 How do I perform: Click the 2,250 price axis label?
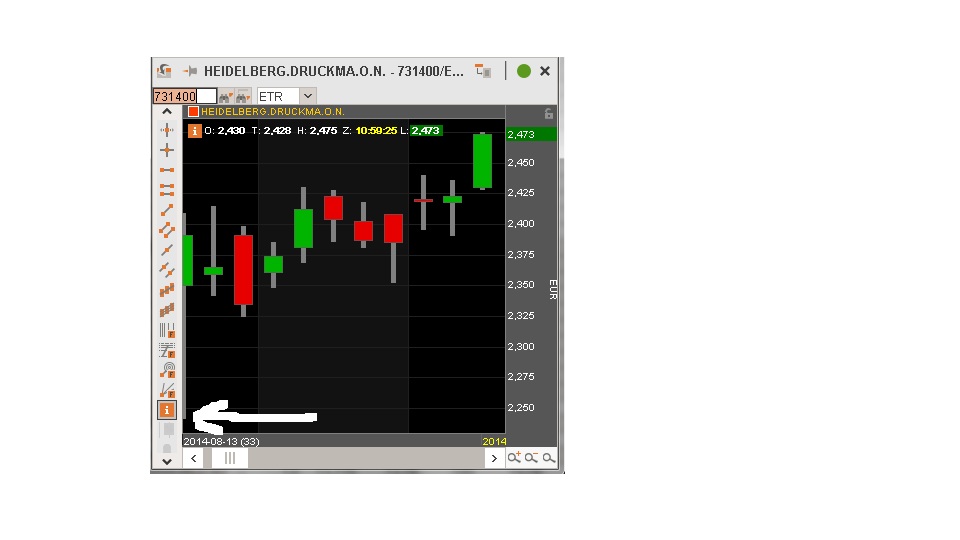tap(521, 407)
